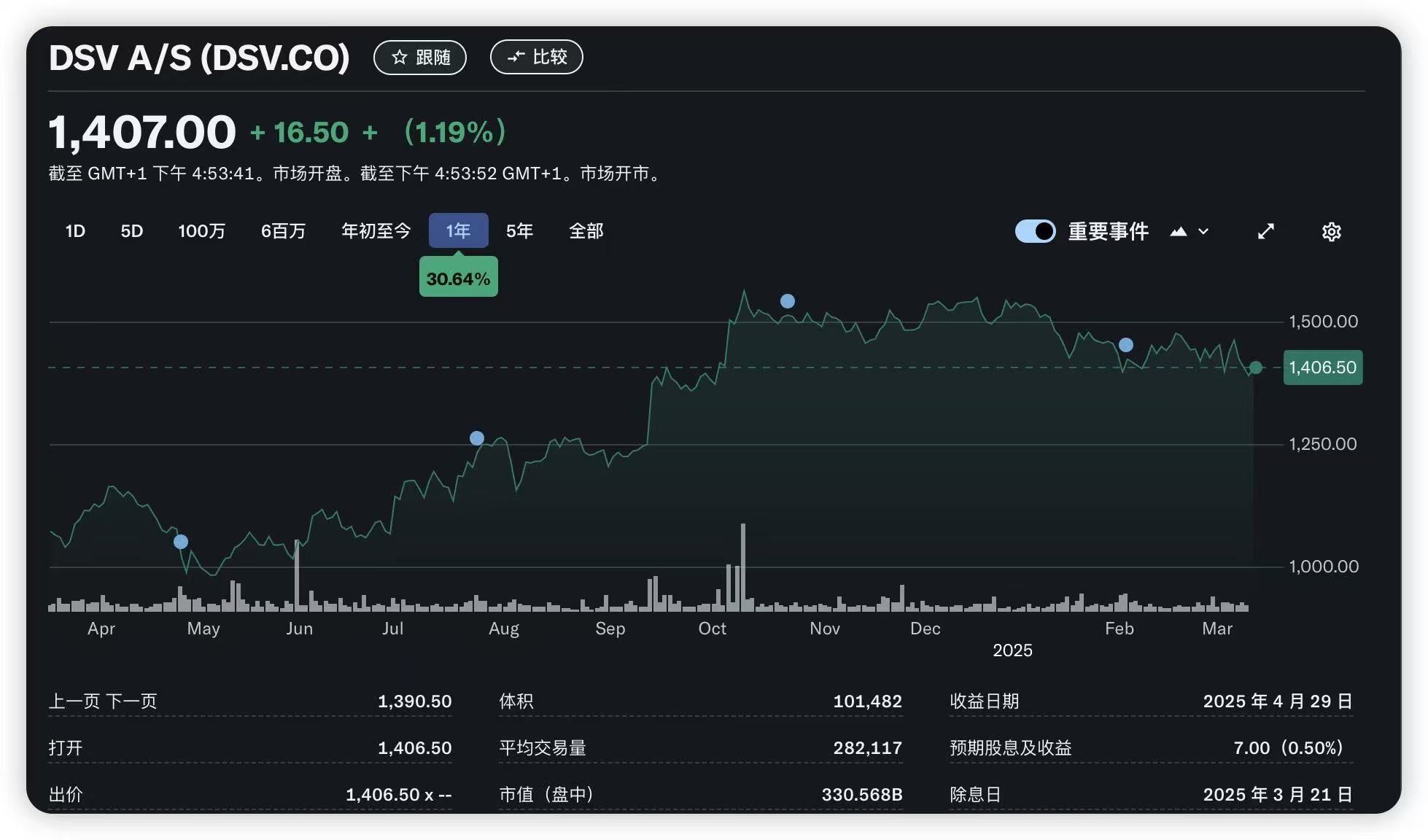Expand the chart to full screen

click(x=1266, y=232)
